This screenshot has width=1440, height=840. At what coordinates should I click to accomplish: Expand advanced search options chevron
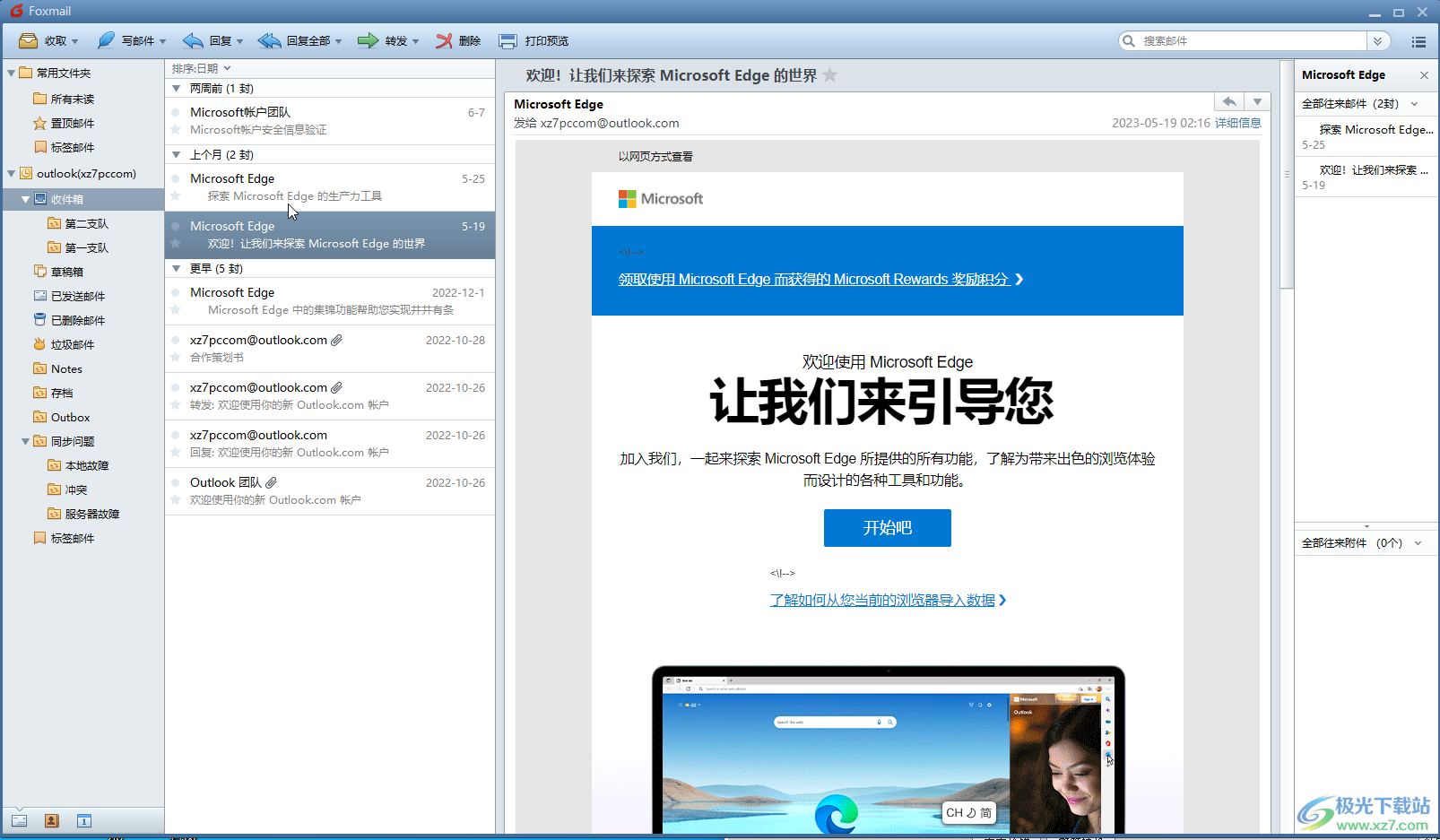1378,41
